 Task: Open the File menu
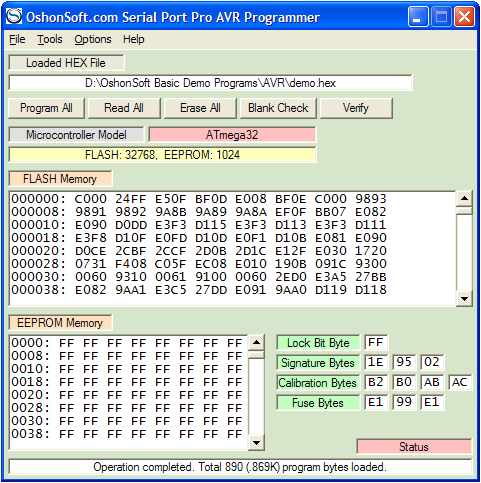click(x=17, y=39)
